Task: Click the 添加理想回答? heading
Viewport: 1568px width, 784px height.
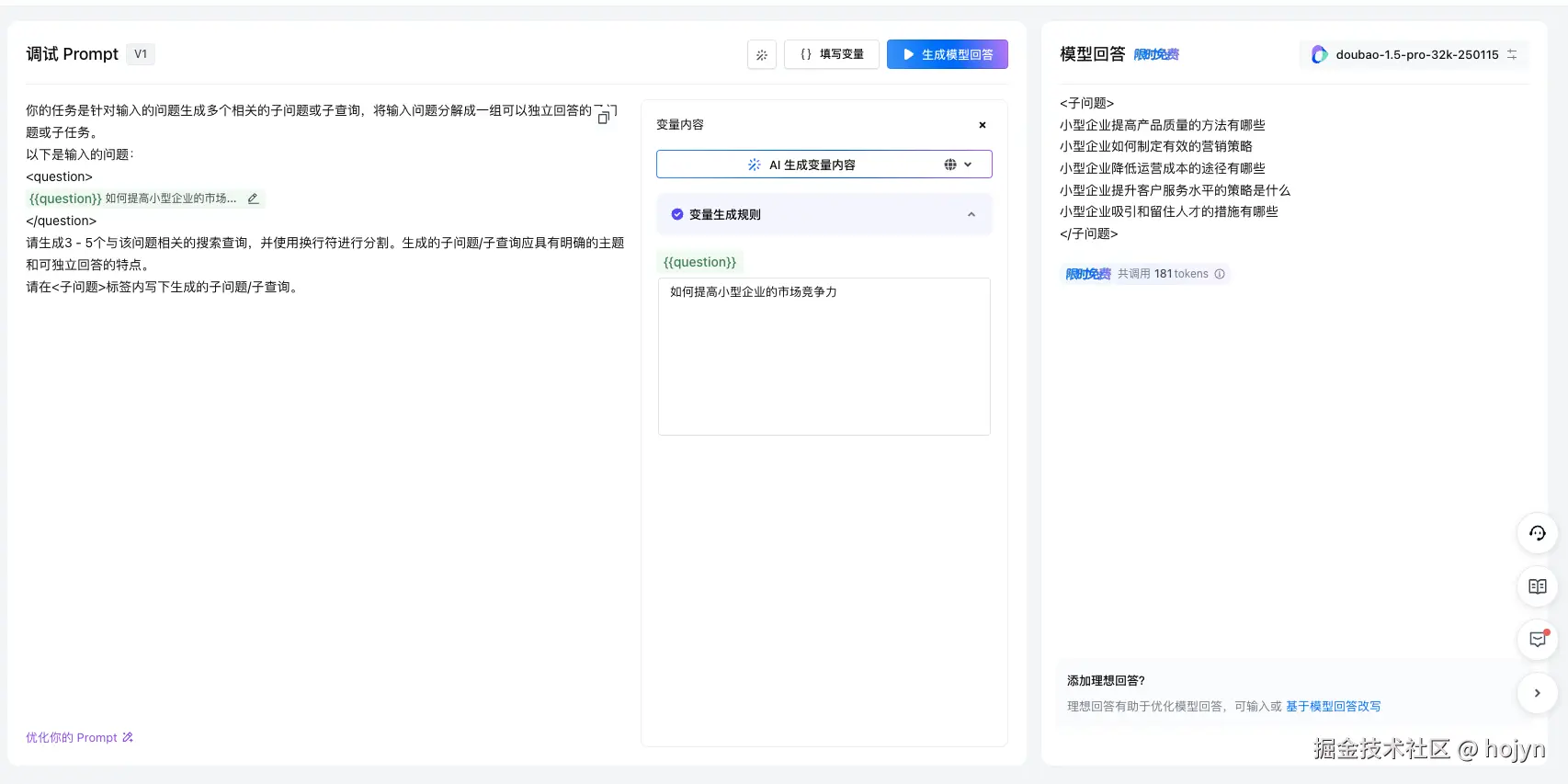Action: click(1106, 680)
